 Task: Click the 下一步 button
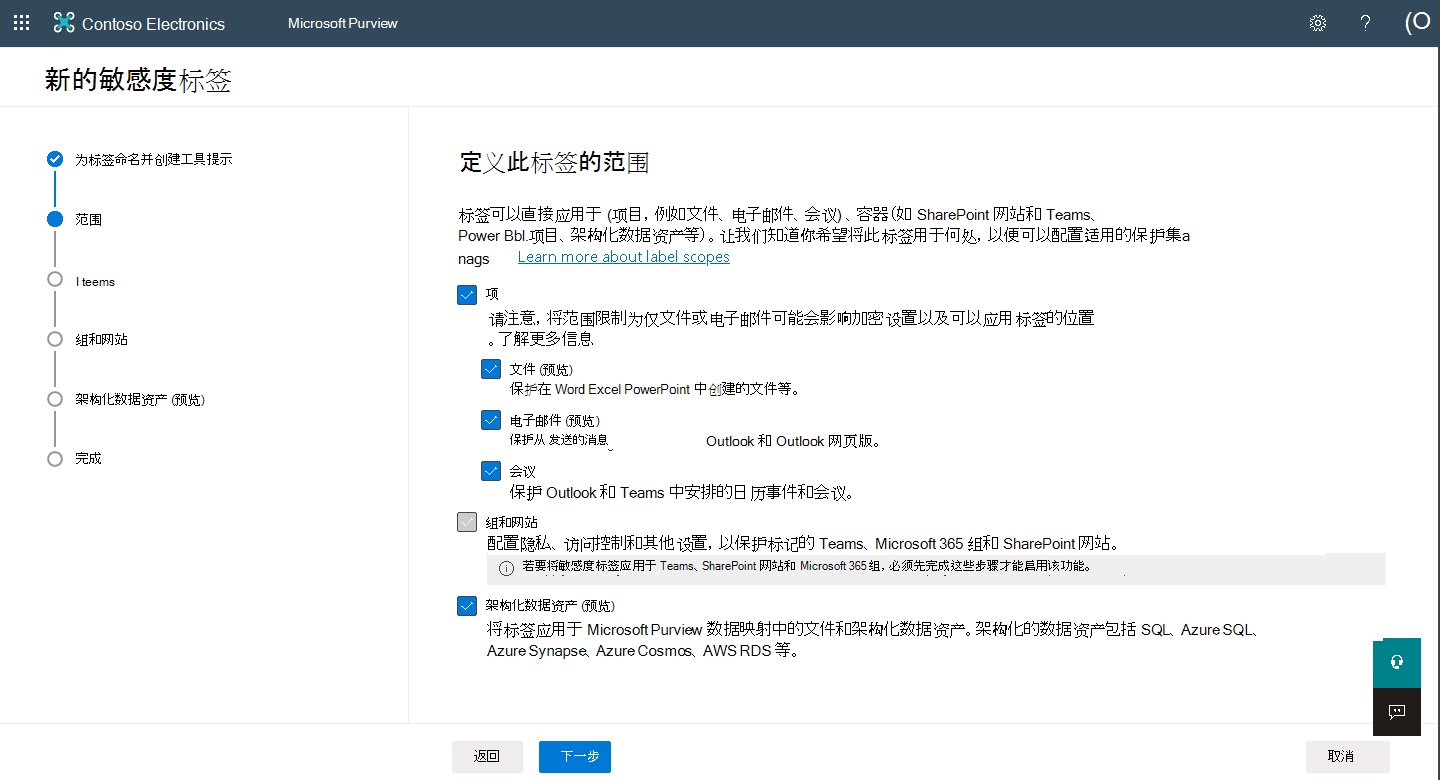pos(575,757)
